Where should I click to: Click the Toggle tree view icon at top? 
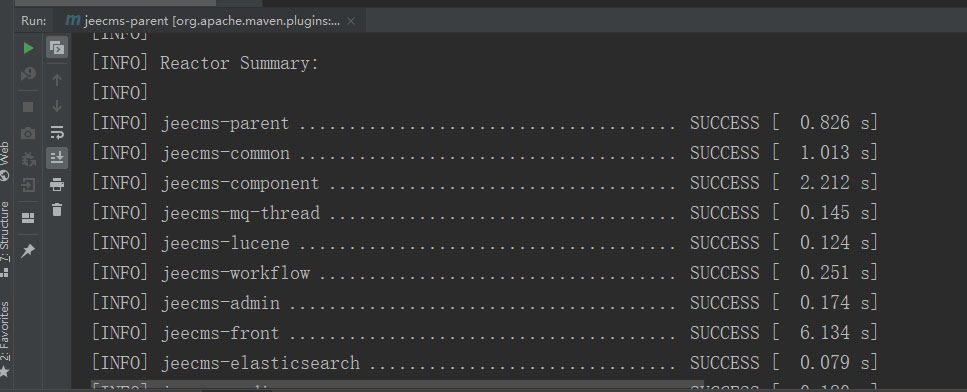[57, 47]
